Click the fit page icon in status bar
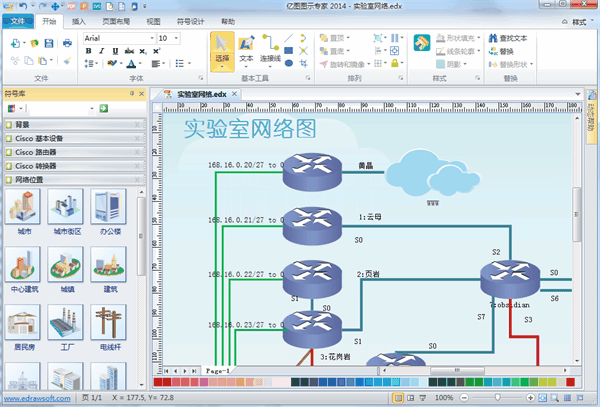This screenshot has height=407, width=600. point(543,398)
